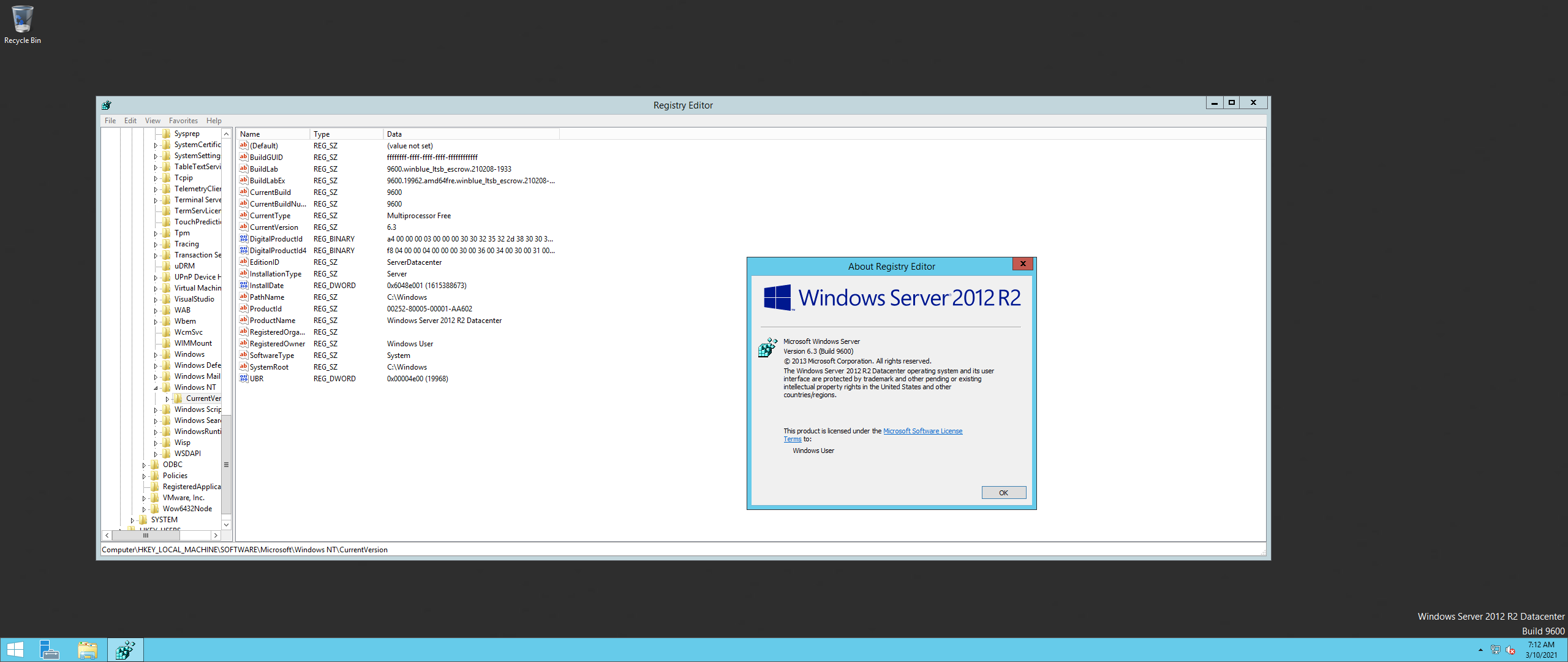Select the ProductName string value icon
1568x662 pixels.
243,320
